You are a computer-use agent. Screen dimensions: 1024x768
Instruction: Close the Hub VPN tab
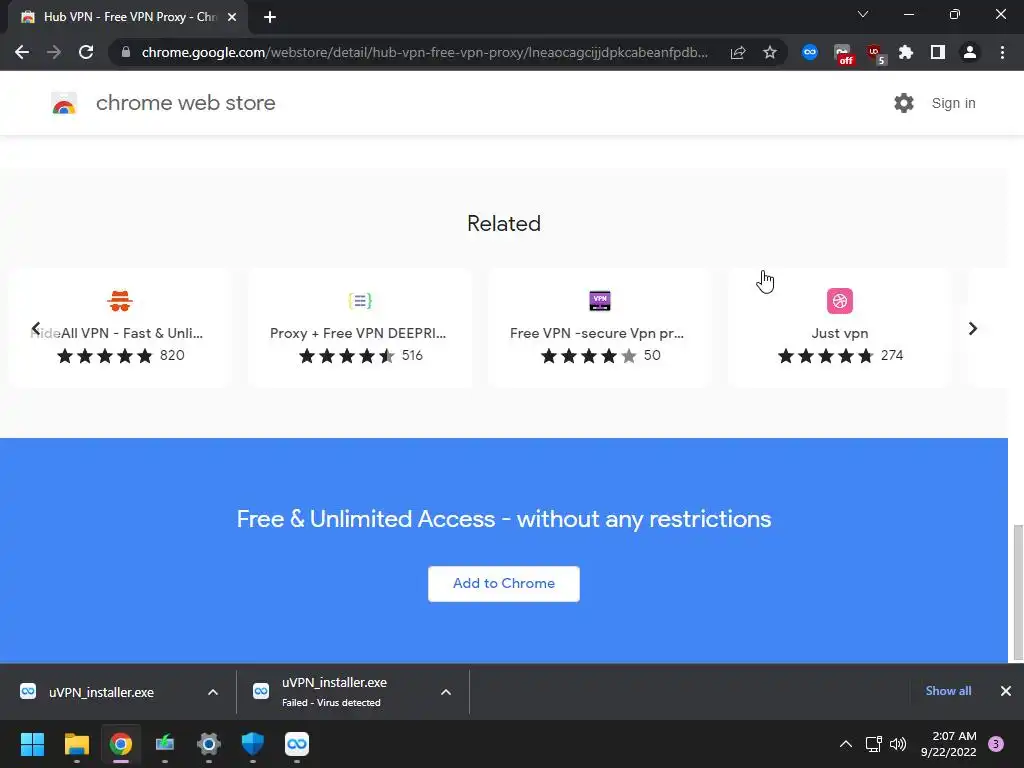pyautogui.click(x=232, y=17)
